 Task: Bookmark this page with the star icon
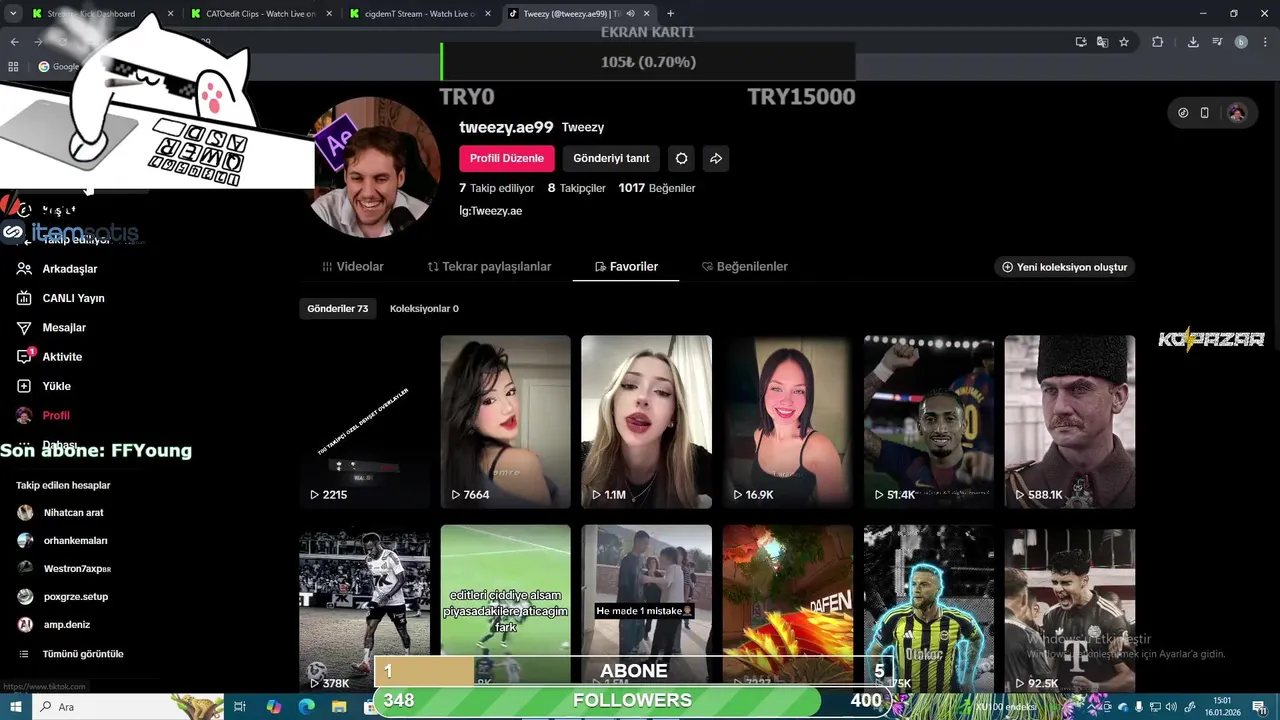point(1124,42)
